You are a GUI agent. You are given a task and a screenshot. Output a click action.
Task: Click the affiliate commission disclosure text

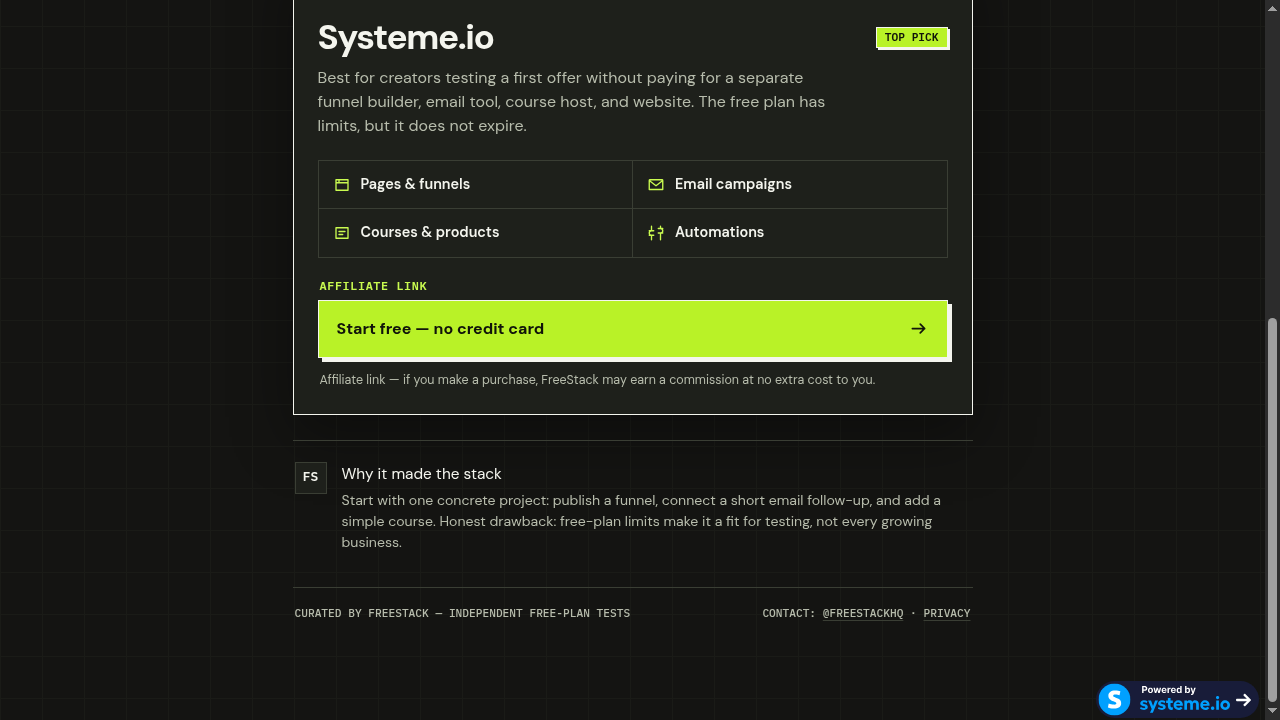(597, 380)
